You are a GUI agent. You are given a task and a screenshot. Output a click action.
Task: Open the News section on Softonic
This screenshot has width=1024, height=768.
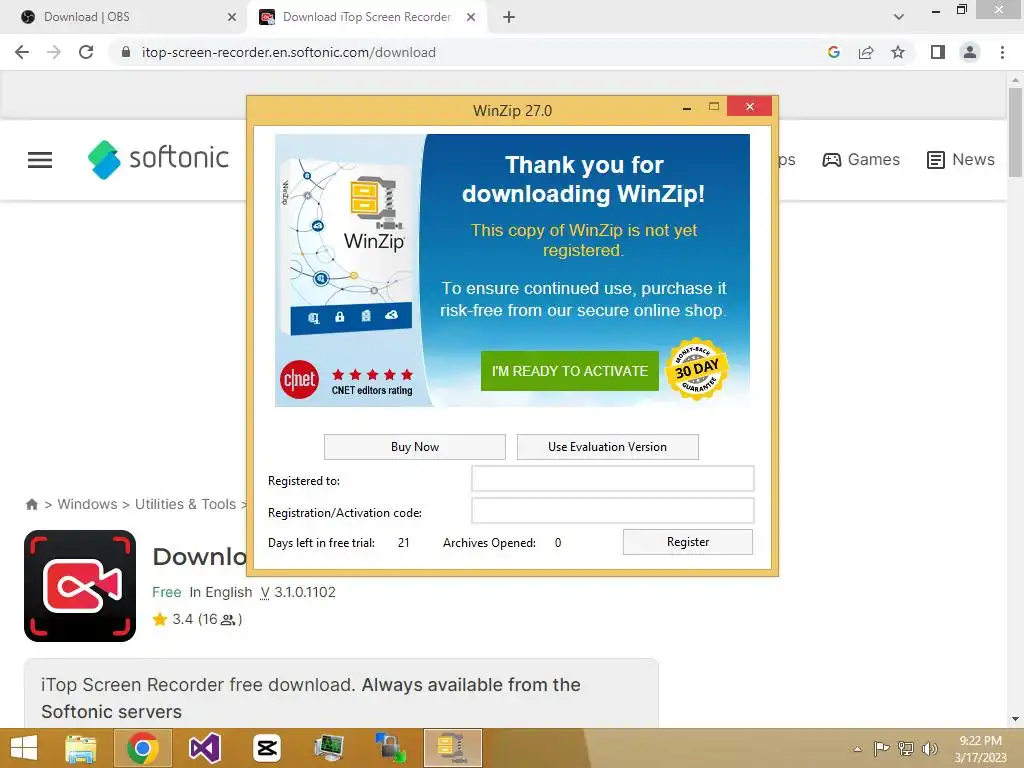(961, 159)
